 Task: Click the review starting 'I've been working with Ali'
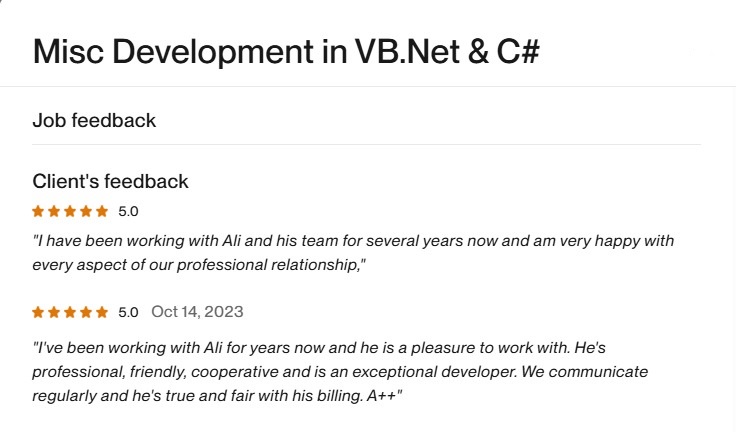click(x=340, y=348)
